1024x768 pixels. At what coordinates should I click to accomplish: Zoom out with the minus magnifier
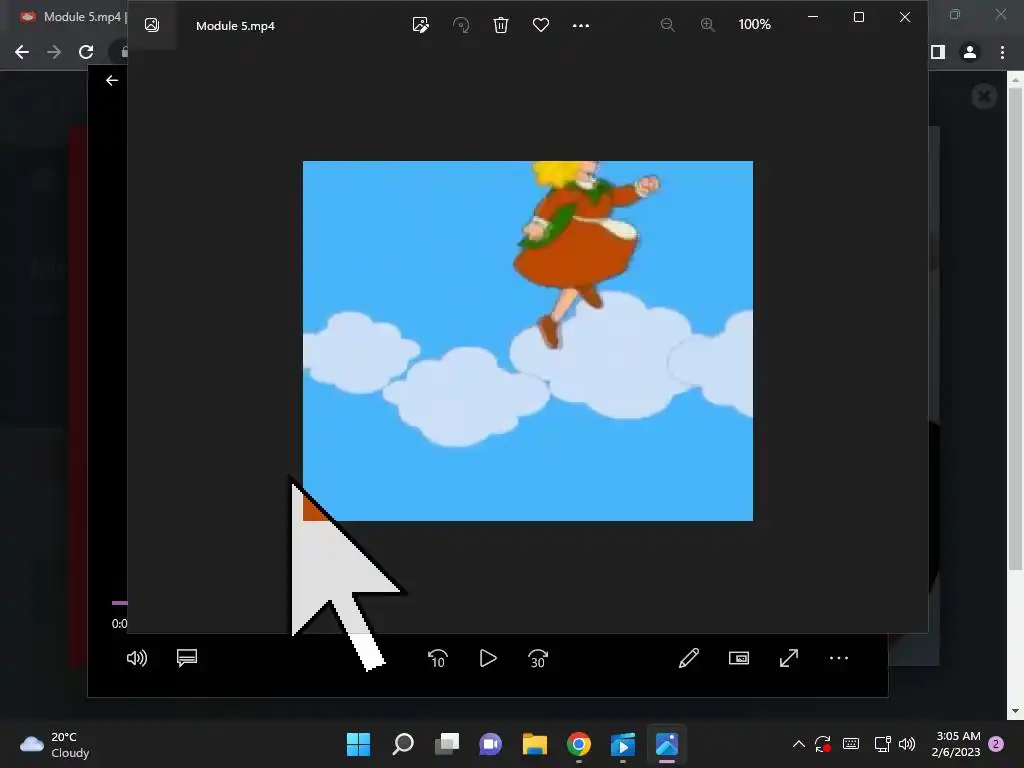(667, 25)
